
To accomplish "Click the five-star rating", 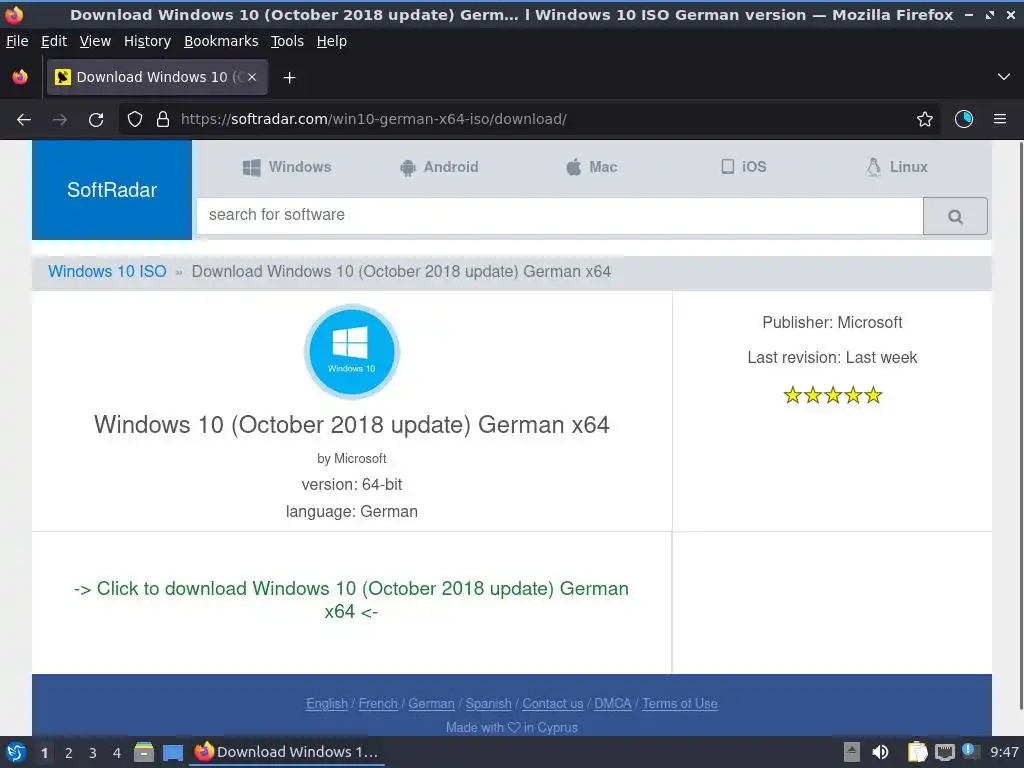I will 833,395.
